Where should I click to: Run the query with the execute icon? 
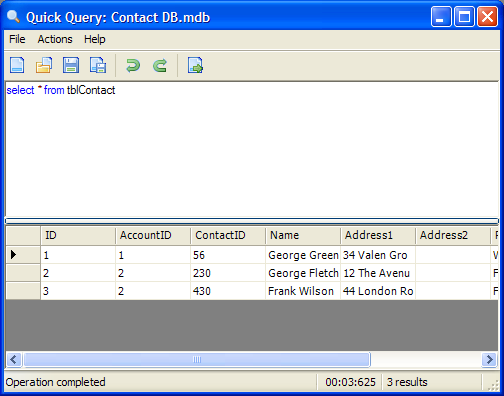[195, 65]
